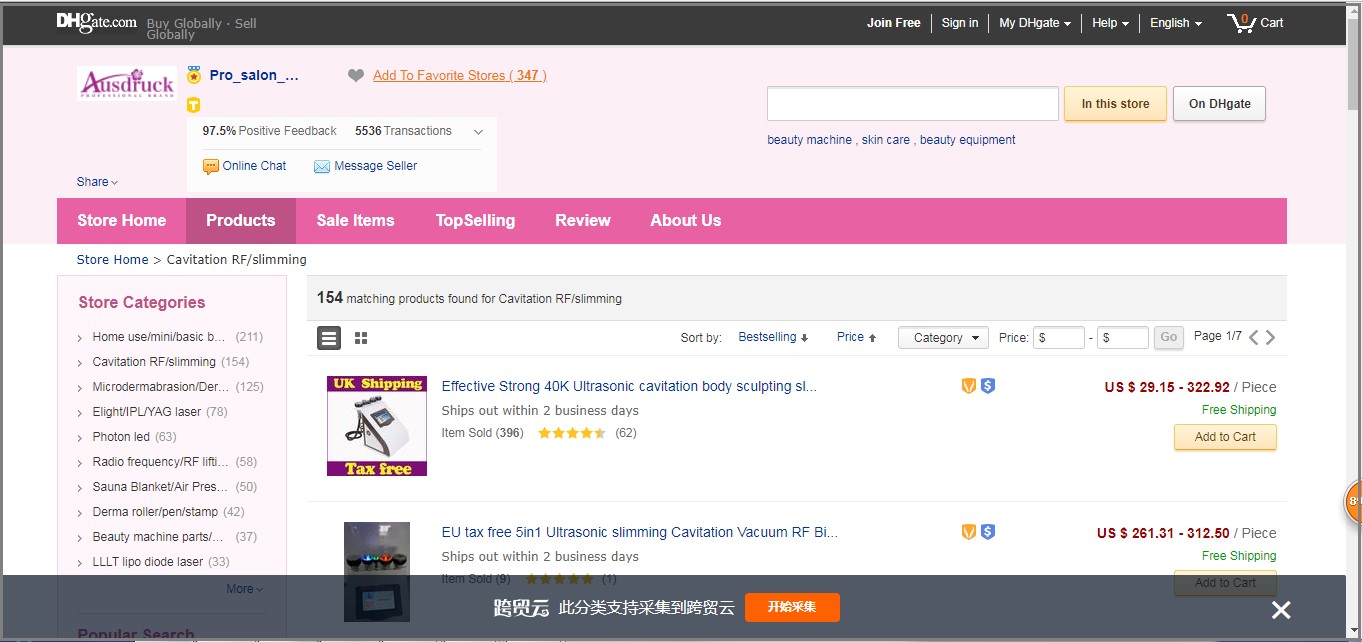Click blue dollar badge on 40K Ultrasonic item
This screenshot has width=1362, height=642.
(x=988, y=386)
